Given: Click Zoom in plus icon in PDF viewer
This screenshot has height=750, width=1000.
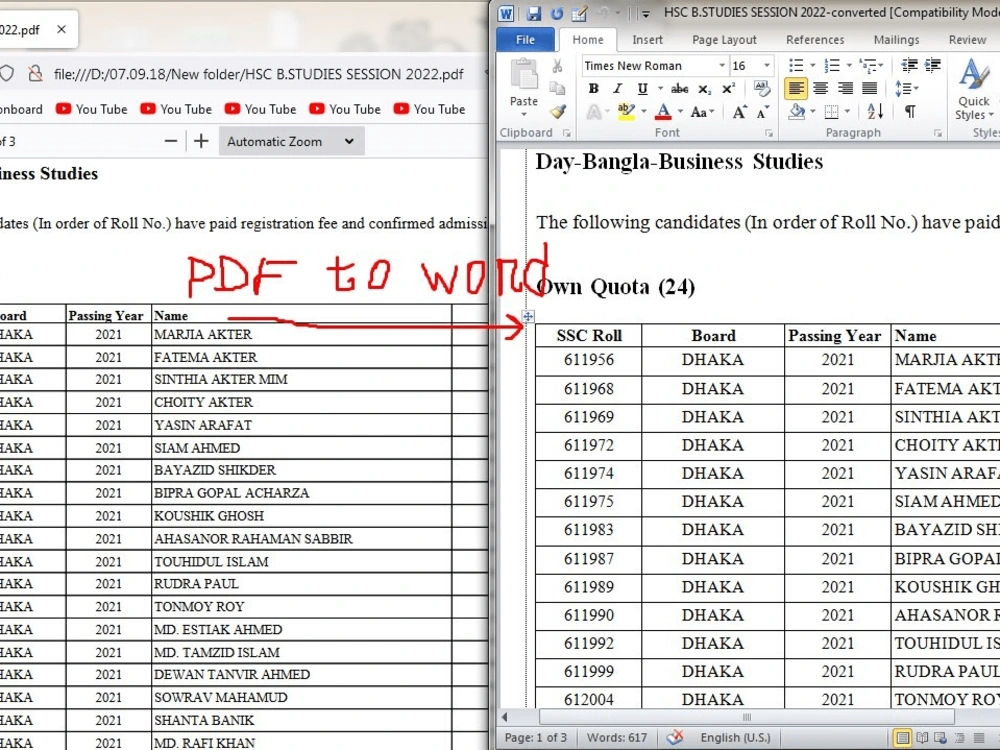Looking at the screenshot, I should 202,141.
